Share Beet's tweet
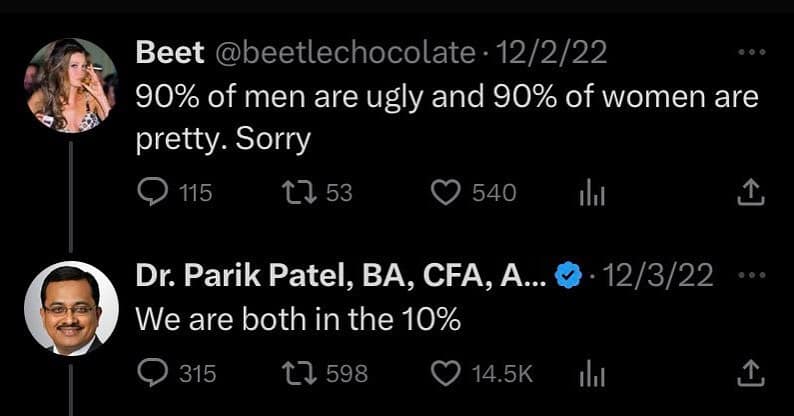The width and height of the screenshot is (794, 416). click(750, 192)
